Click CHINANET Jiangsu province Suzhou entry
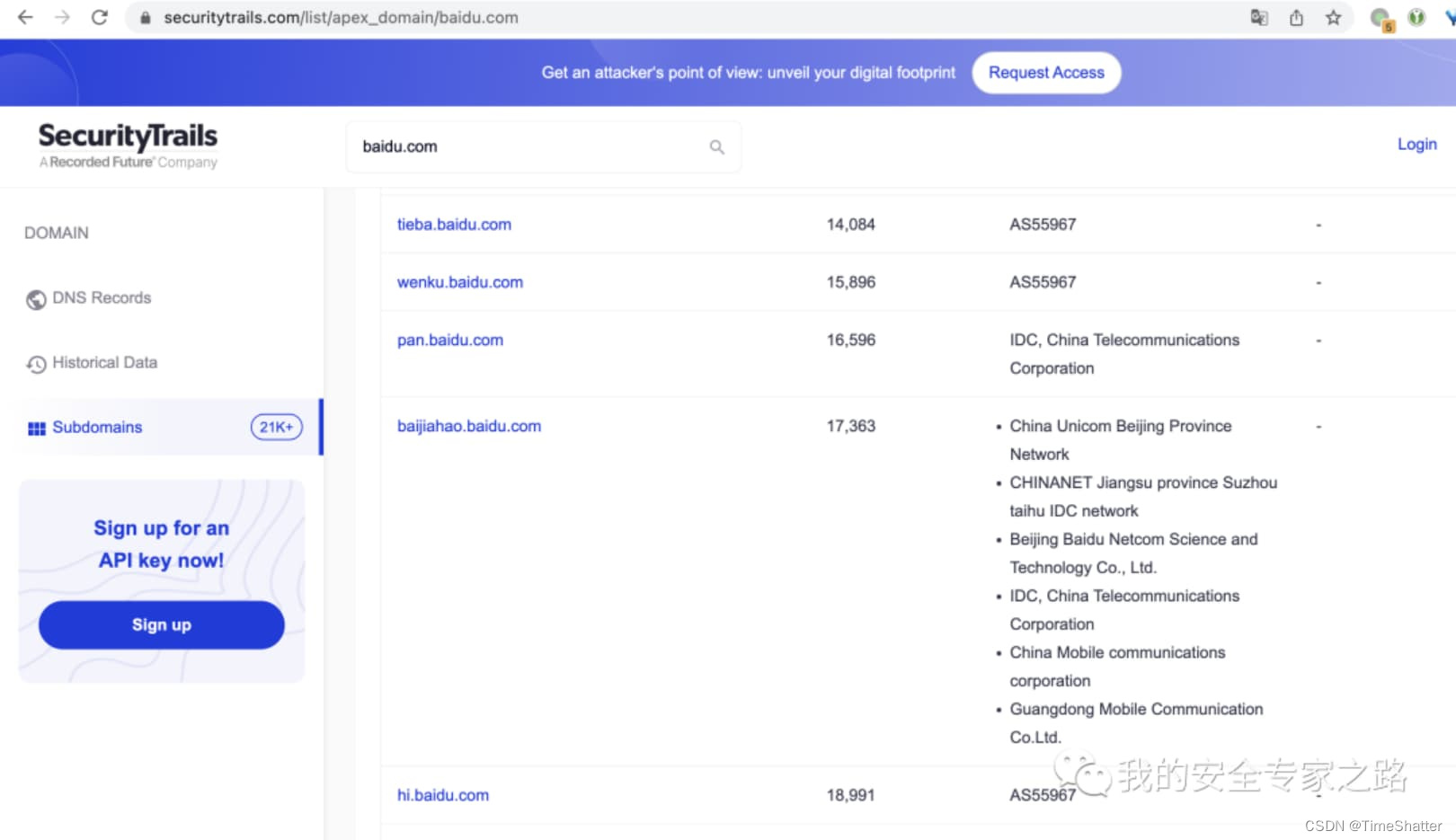Viewport: 1456px width, 840px height. click(x=1143, y=497)
